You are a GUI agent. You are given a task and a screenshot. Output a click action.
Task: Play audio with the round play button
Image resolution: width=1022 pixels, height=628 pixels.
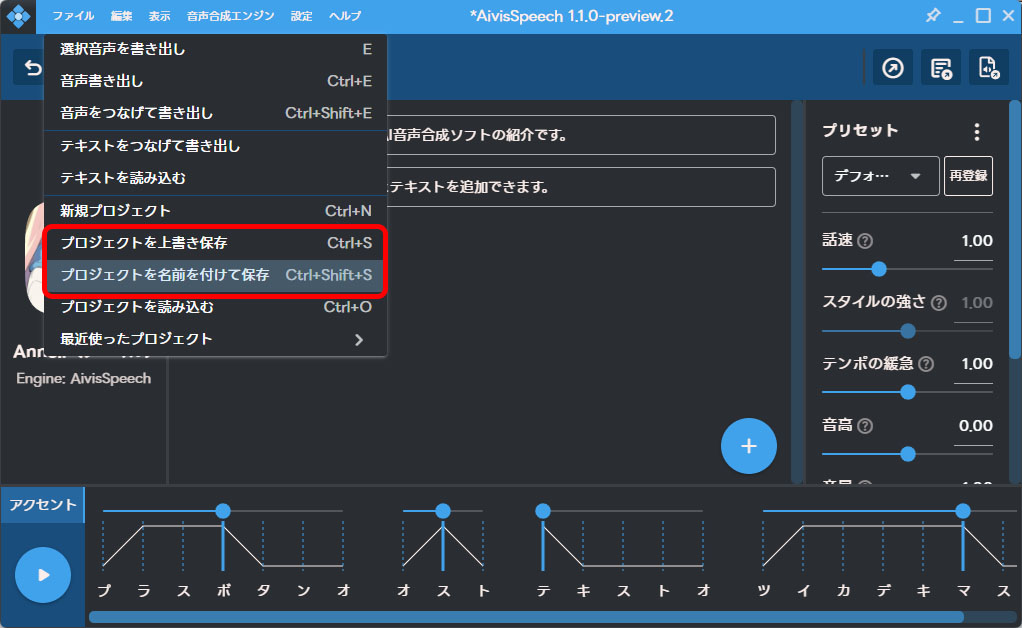click(x=43, y=575)
